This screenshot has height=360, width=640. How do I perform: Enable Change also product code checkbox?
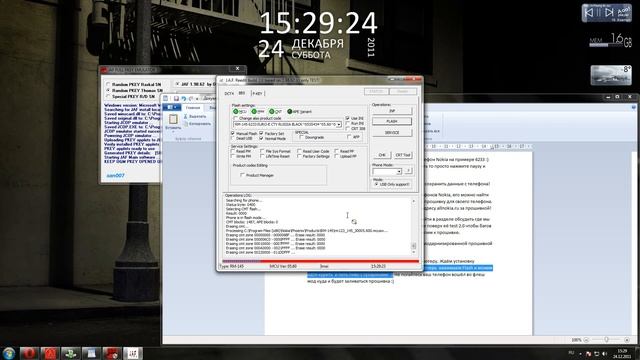[236, 118]
